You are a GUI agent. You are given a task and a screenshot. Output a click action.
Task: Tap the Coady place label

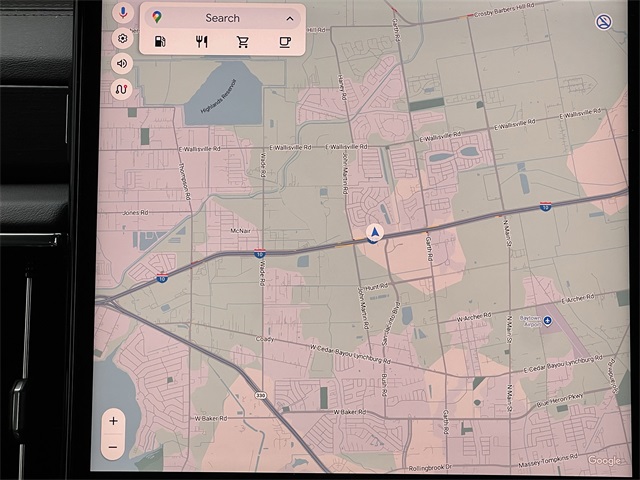point(264,339)
